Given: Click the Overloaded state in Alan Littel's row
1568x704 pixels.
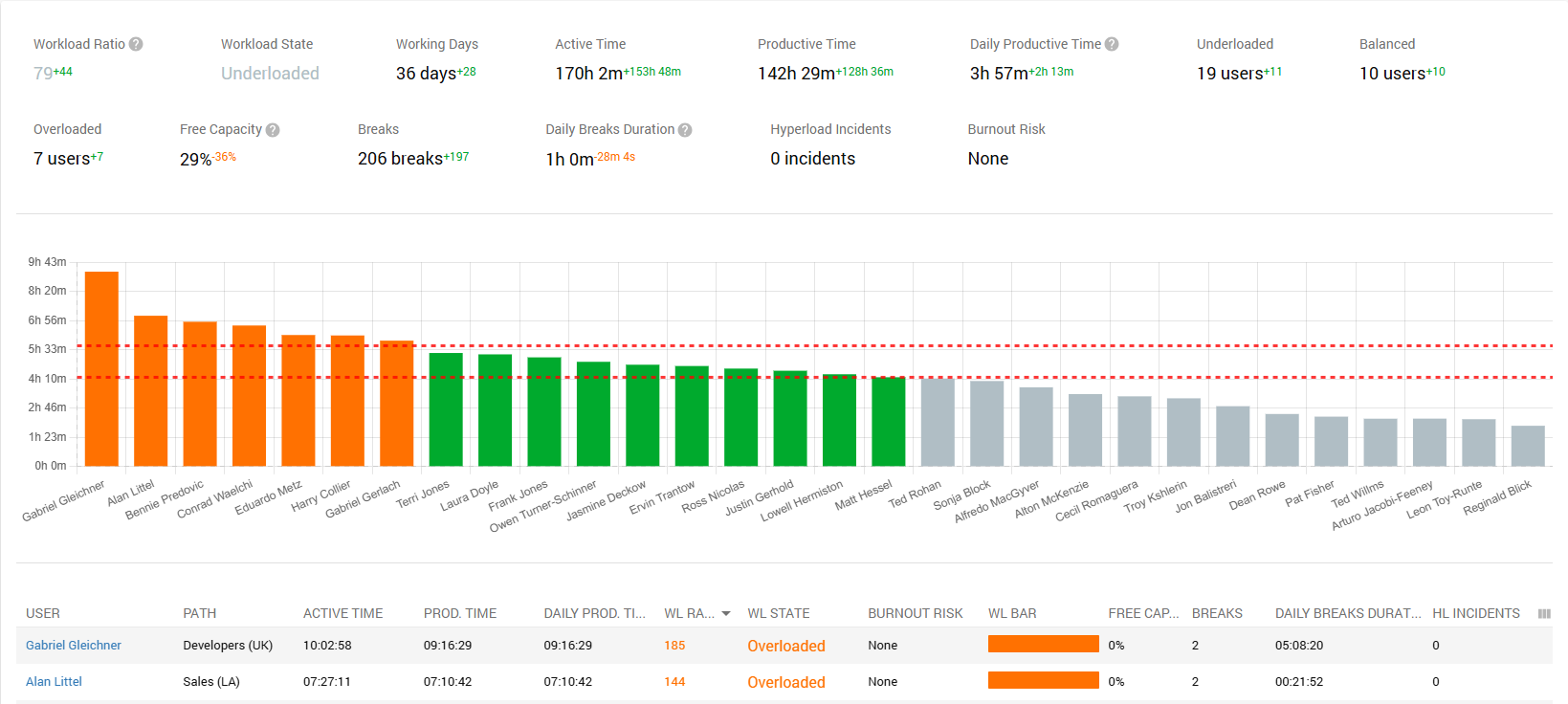Looking at the screenshot, I should 785,682.
